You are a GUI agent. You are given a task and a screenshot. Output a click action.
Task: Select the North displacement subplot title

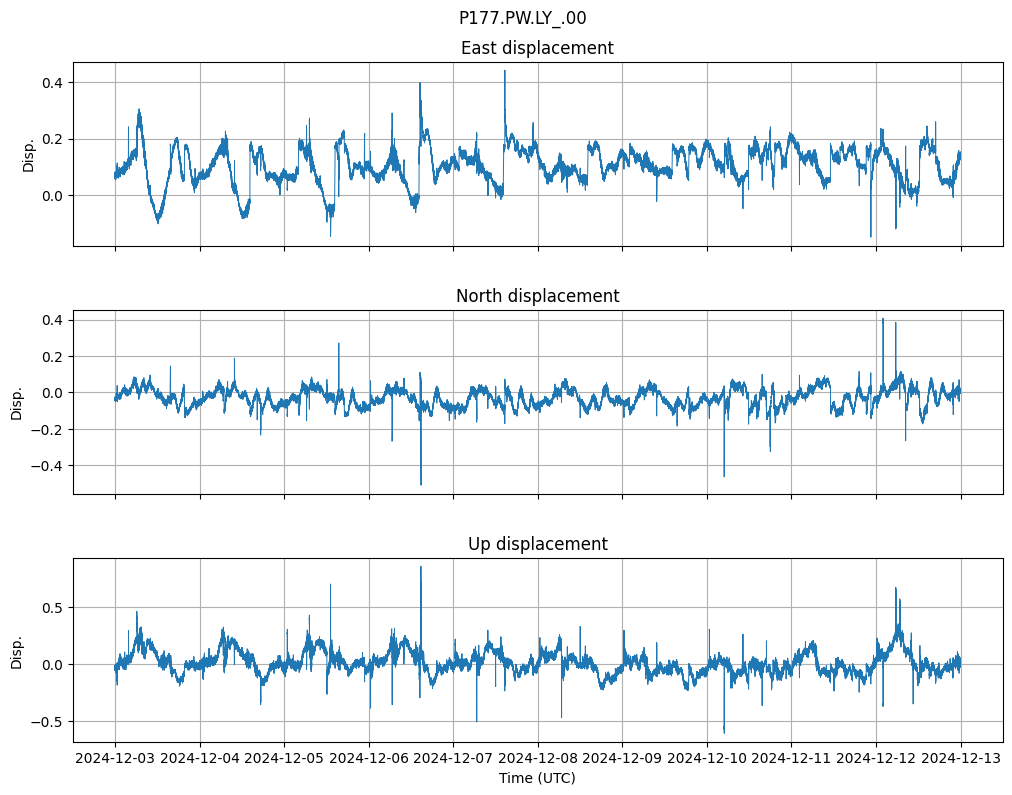tap(537, 296)
